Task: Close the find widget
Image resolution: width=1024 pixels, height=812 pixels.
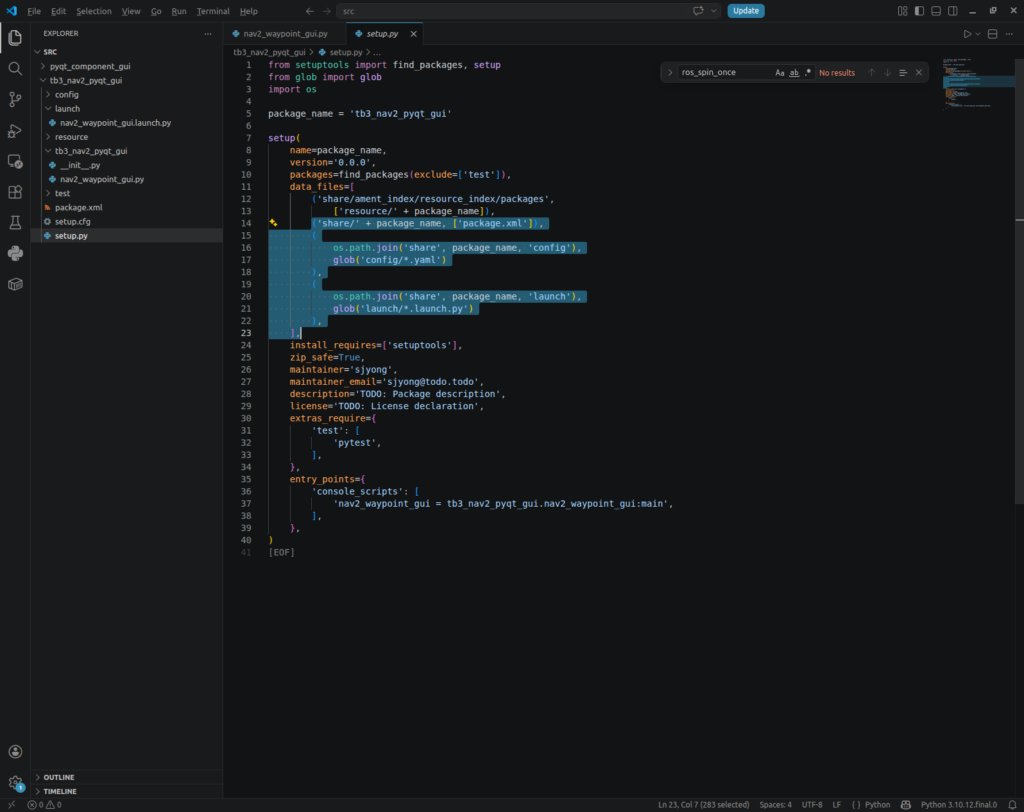Action: [919, 73]
